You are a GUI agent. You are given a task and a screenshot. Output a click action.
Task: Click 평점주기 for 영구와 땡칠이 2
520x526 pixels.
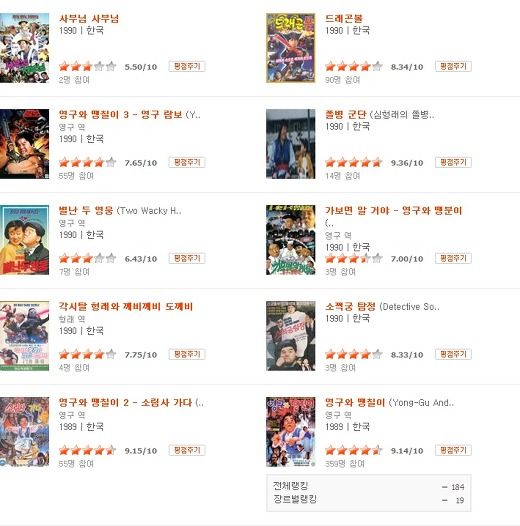point(187,450)
